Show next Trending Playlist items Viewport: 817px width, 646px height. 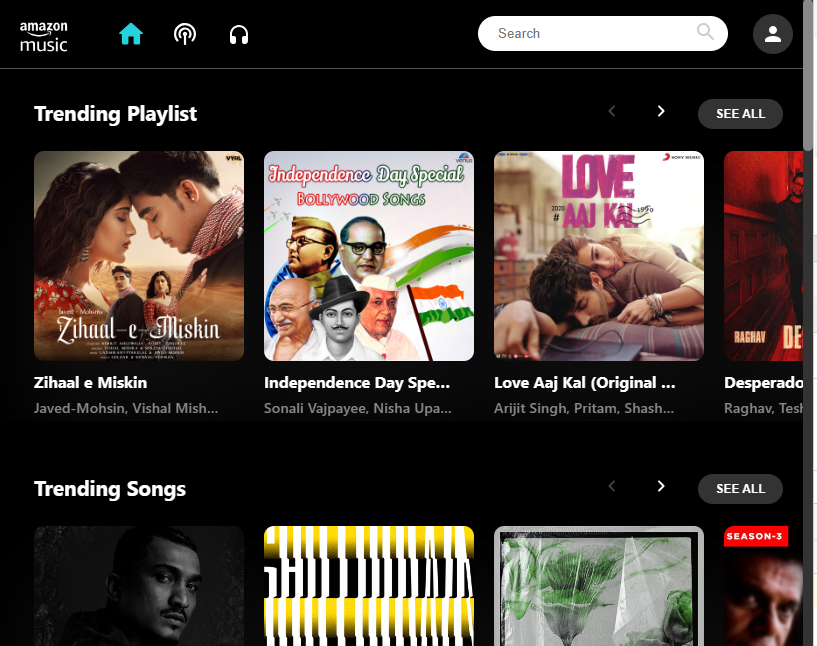click(661, 111)
